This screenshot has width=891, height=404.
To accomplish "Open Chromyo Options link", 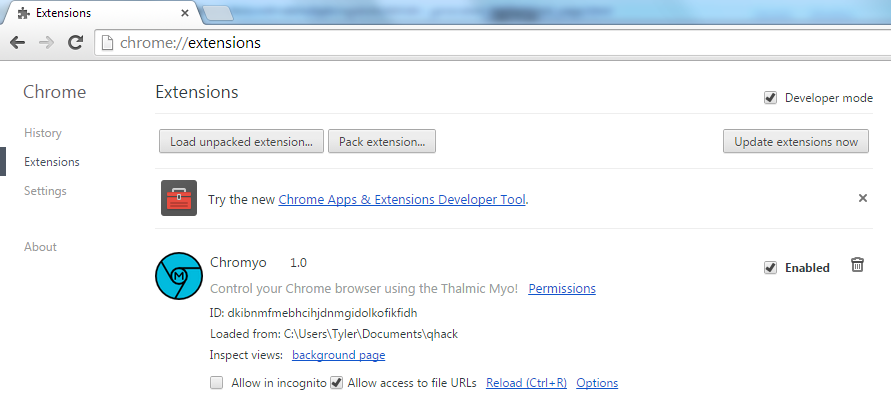I will (597, 383).
